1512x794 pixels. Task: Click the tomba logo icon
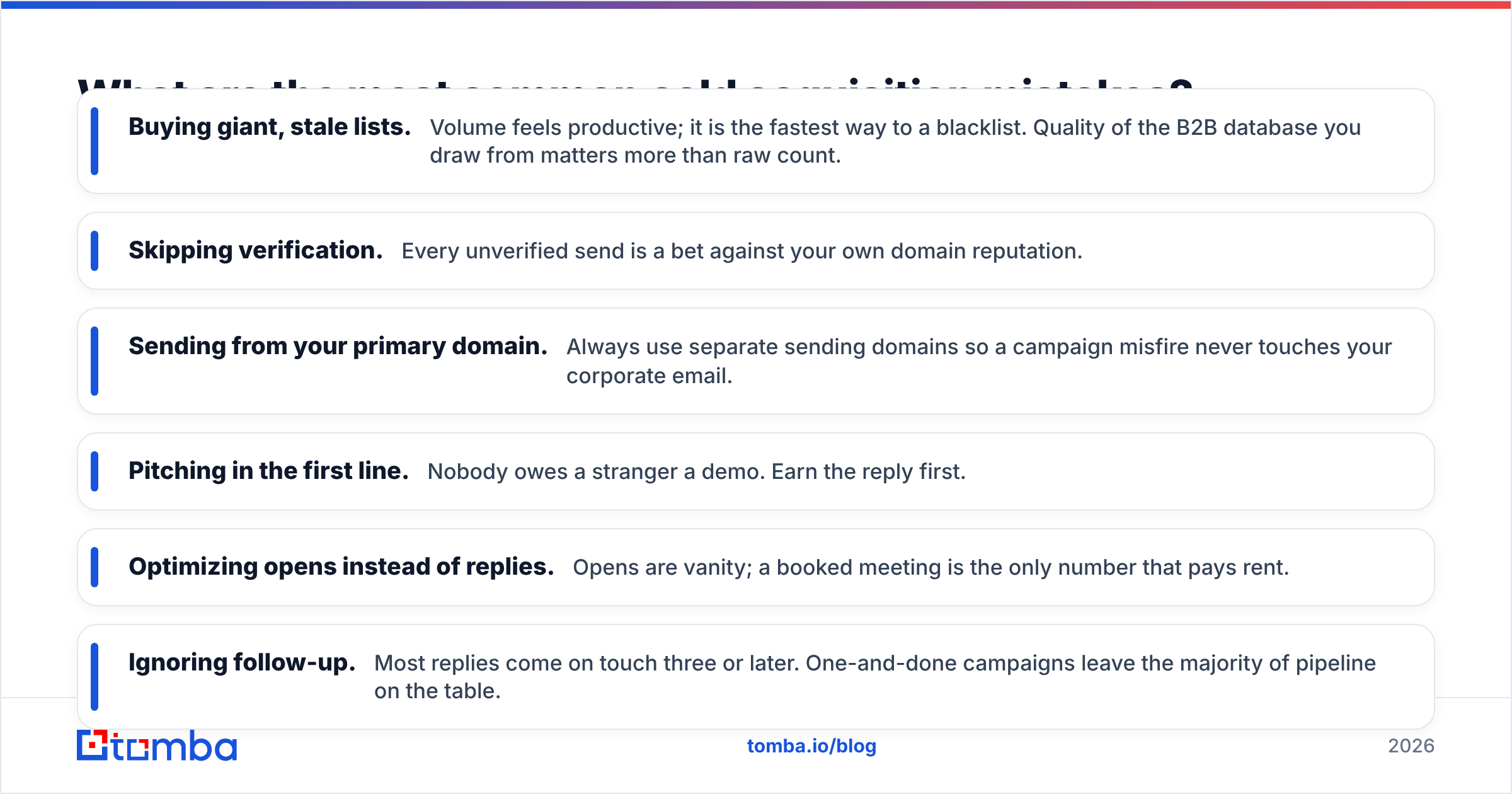(157, 745)
